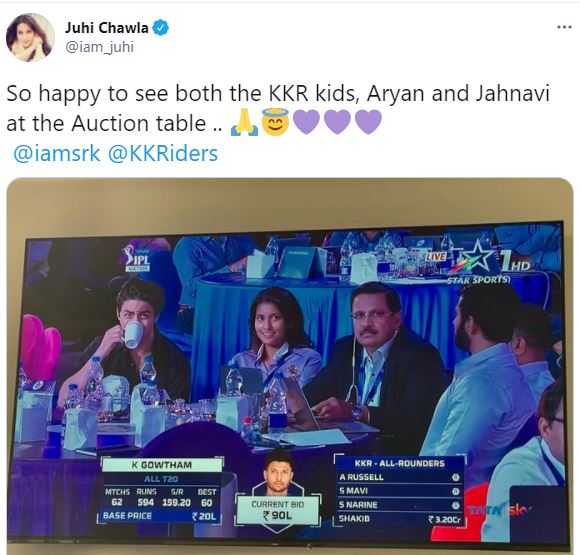Click the @iam_juhi handle
The width and height of the screenshot is (580, 555).
99,47
